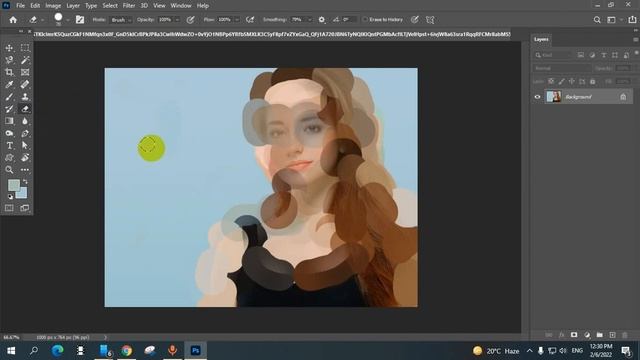Select the Ruler measure tool
The width and height of the screenshot is (640, 360).
25,84
